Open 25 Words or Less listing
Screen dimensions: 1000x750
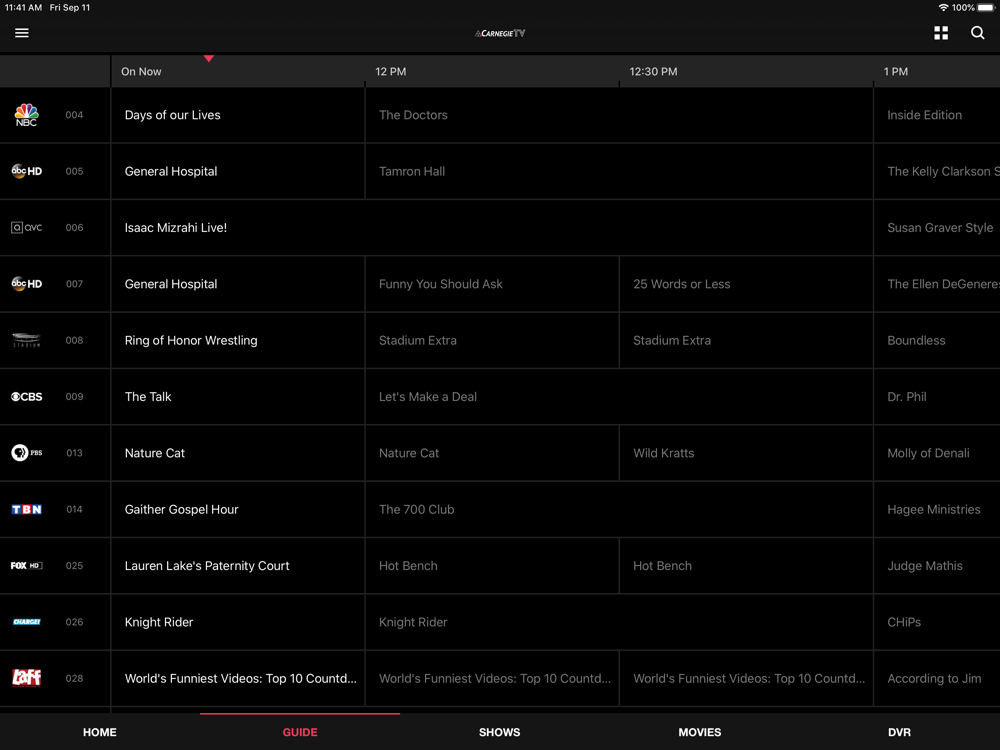tap(746, 284)
